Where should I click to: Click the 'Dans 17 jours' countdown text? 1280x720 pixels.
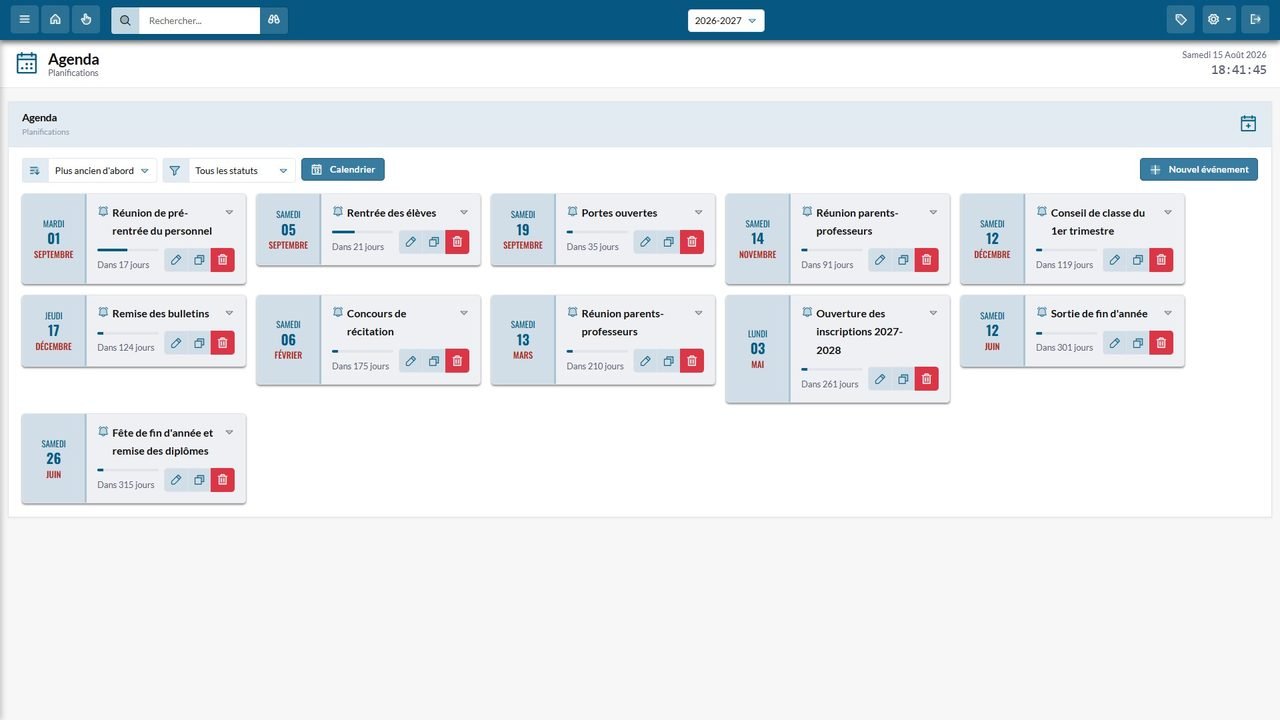(x=123, y=265)
